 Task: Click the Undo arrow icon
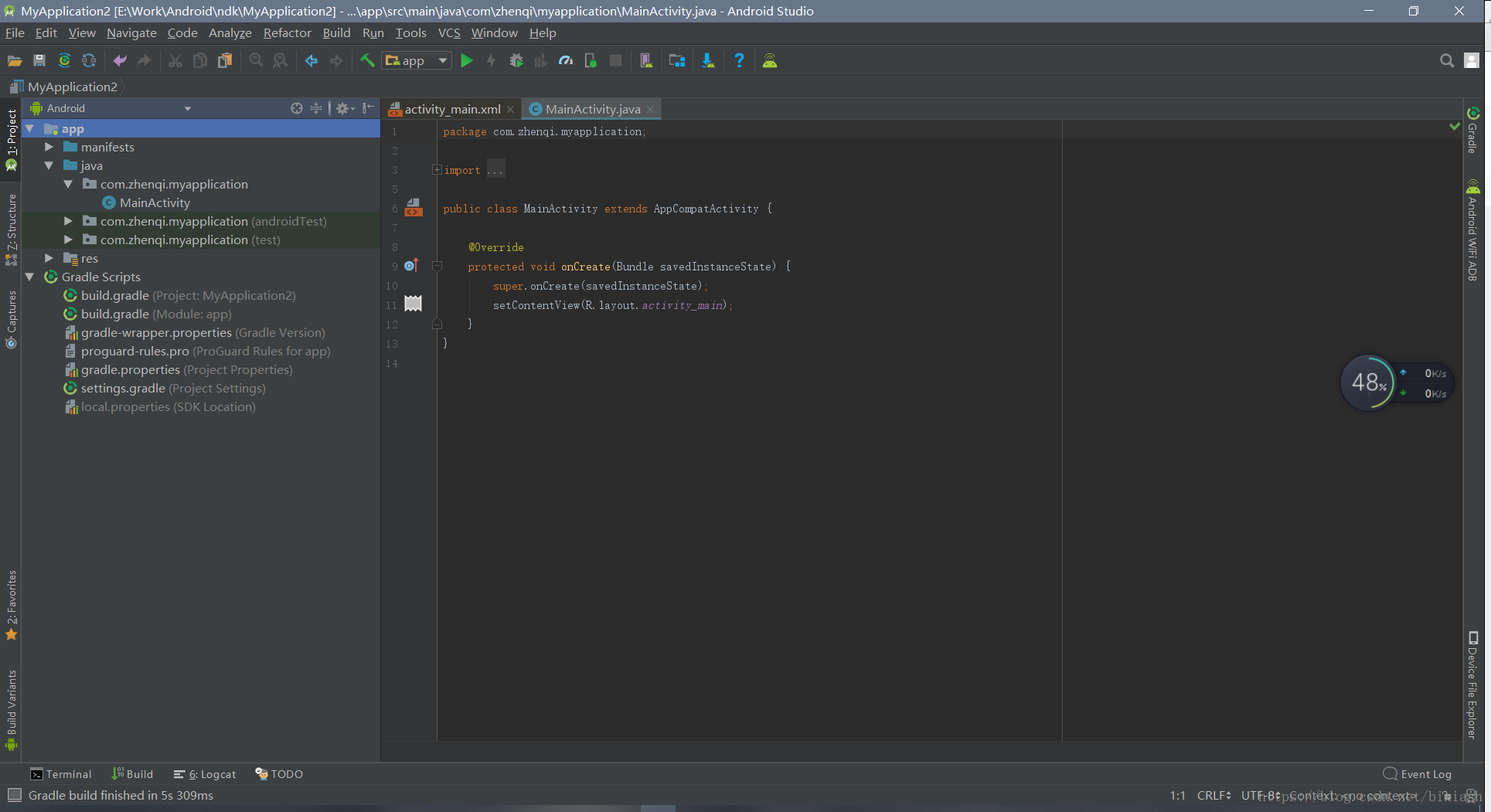tap(120, 60)
